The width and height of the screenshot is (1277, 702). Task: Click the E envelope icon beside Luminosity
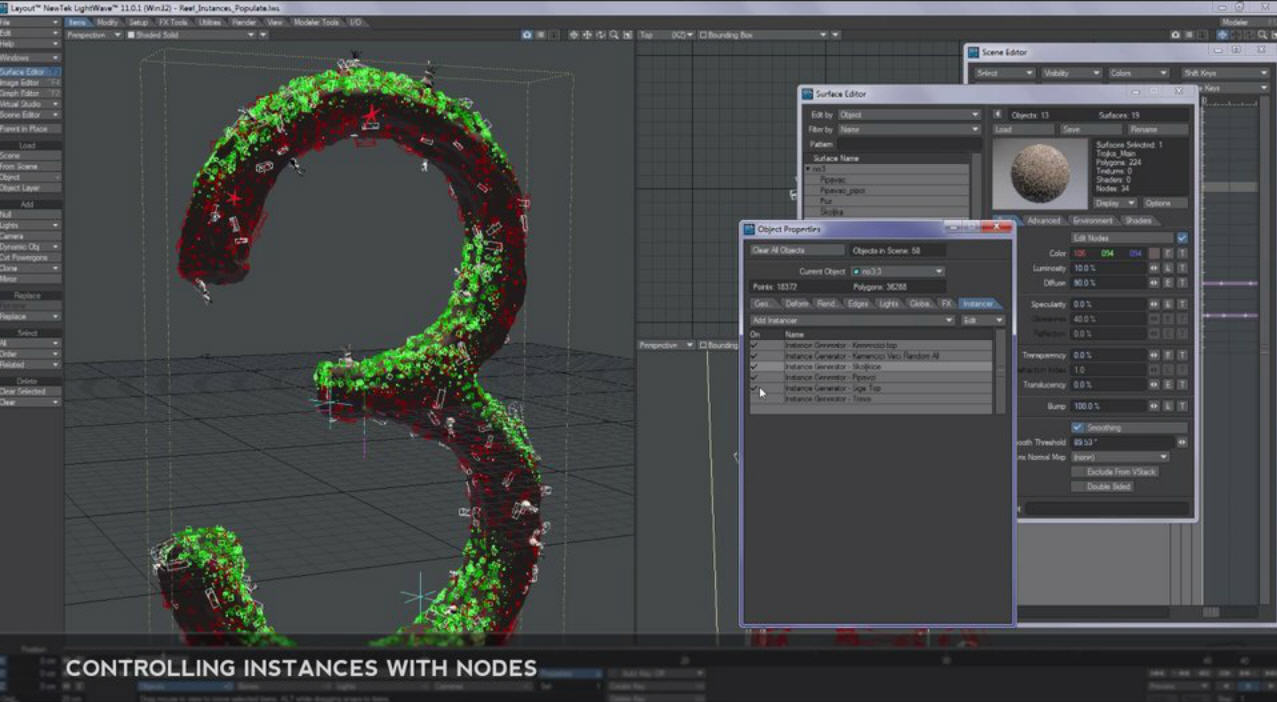pos(1167,269)
